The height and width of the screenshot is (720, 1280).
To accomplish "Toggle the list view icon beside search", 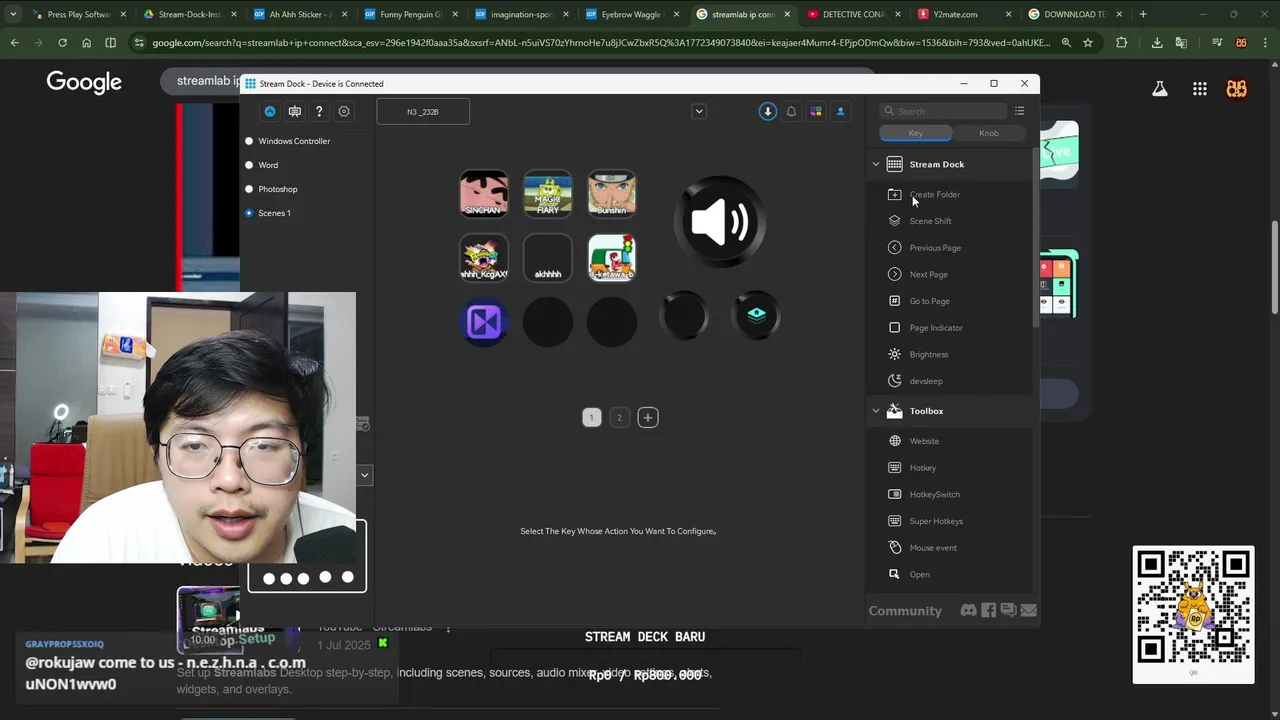I will point(1019,111).
